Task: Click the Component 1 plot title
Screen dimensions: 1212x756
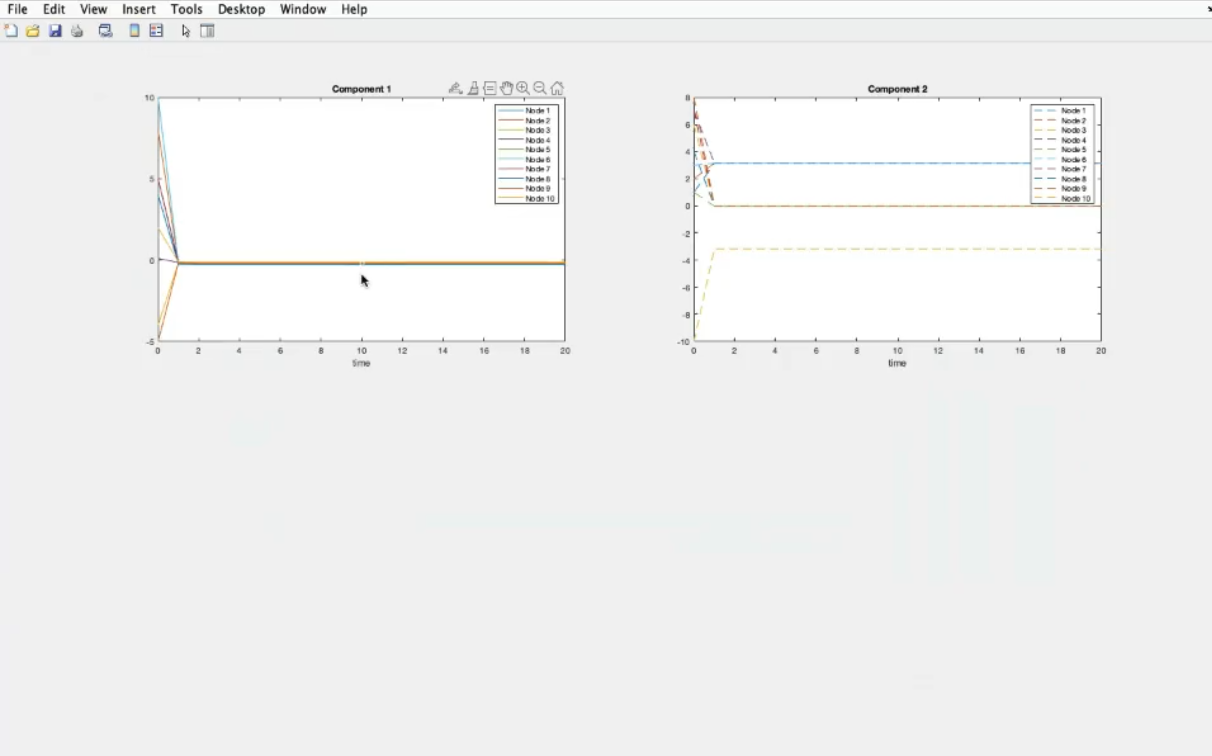Action: point(361,89)
